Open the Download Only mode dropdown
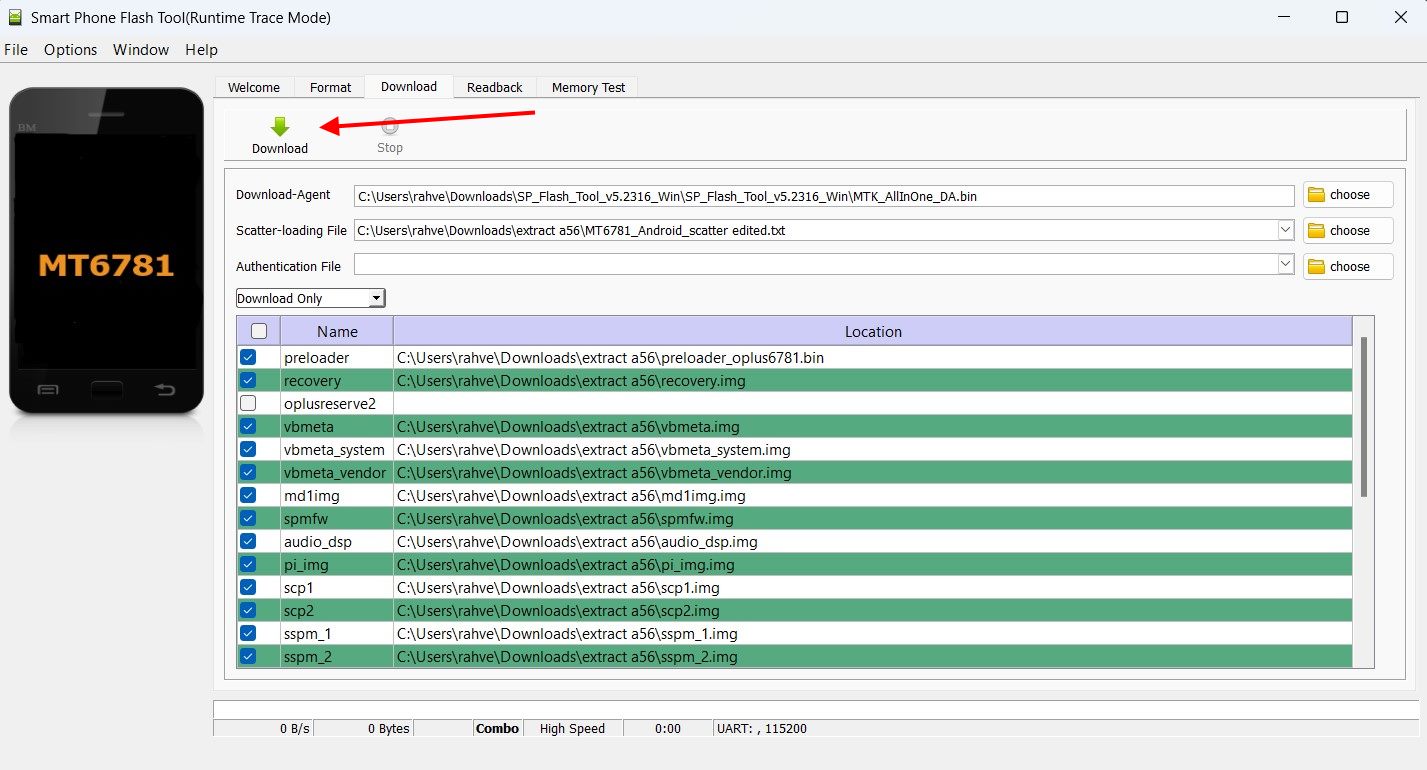Screen dimensions: 1427x770 [x=310, y=298]
